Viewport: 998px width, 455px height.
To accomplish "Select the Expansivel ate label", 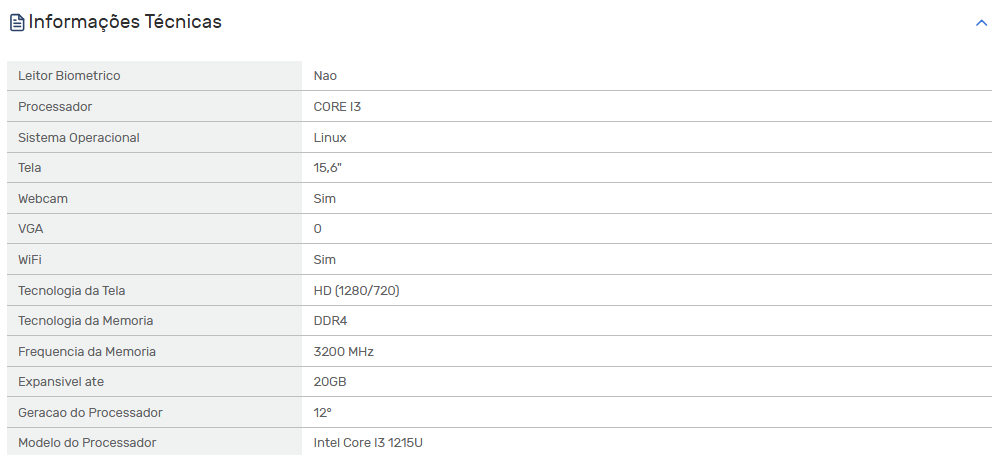I will pyautogui.click(x=61, y=382).
